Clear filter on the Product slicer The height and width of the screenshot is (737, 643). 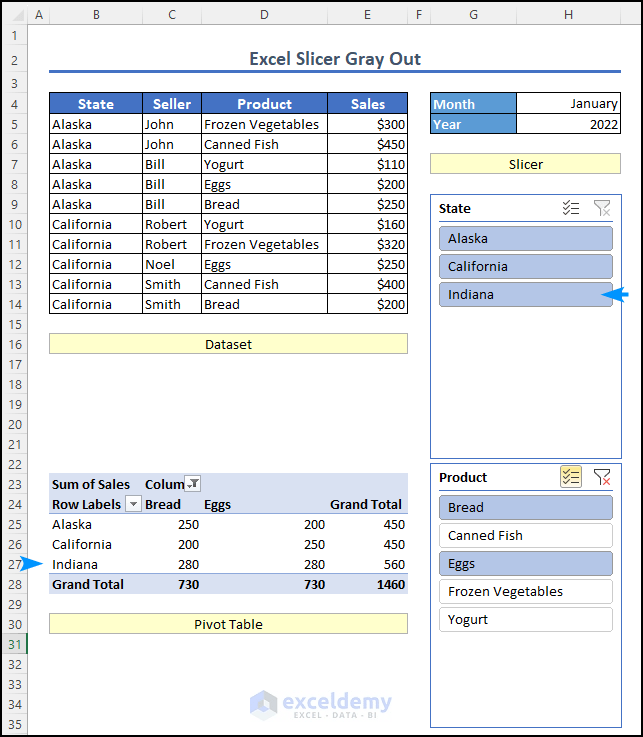[x=602, y=477]
